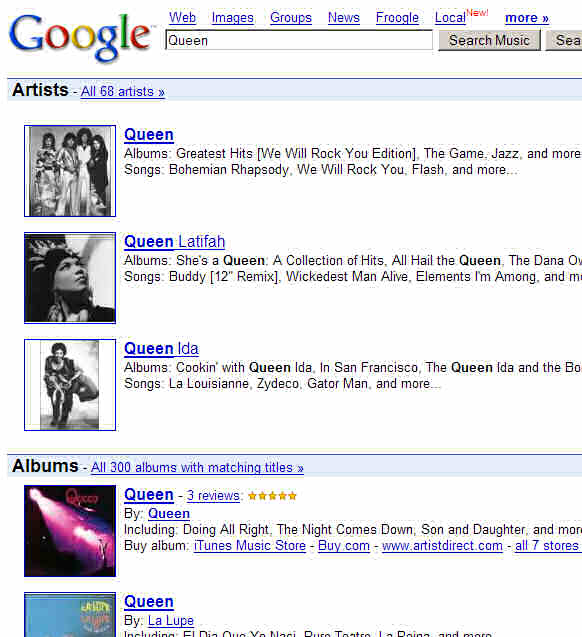Open the Froogle link
Viewport: 582px width, 637px height.
tap(397, 17)
